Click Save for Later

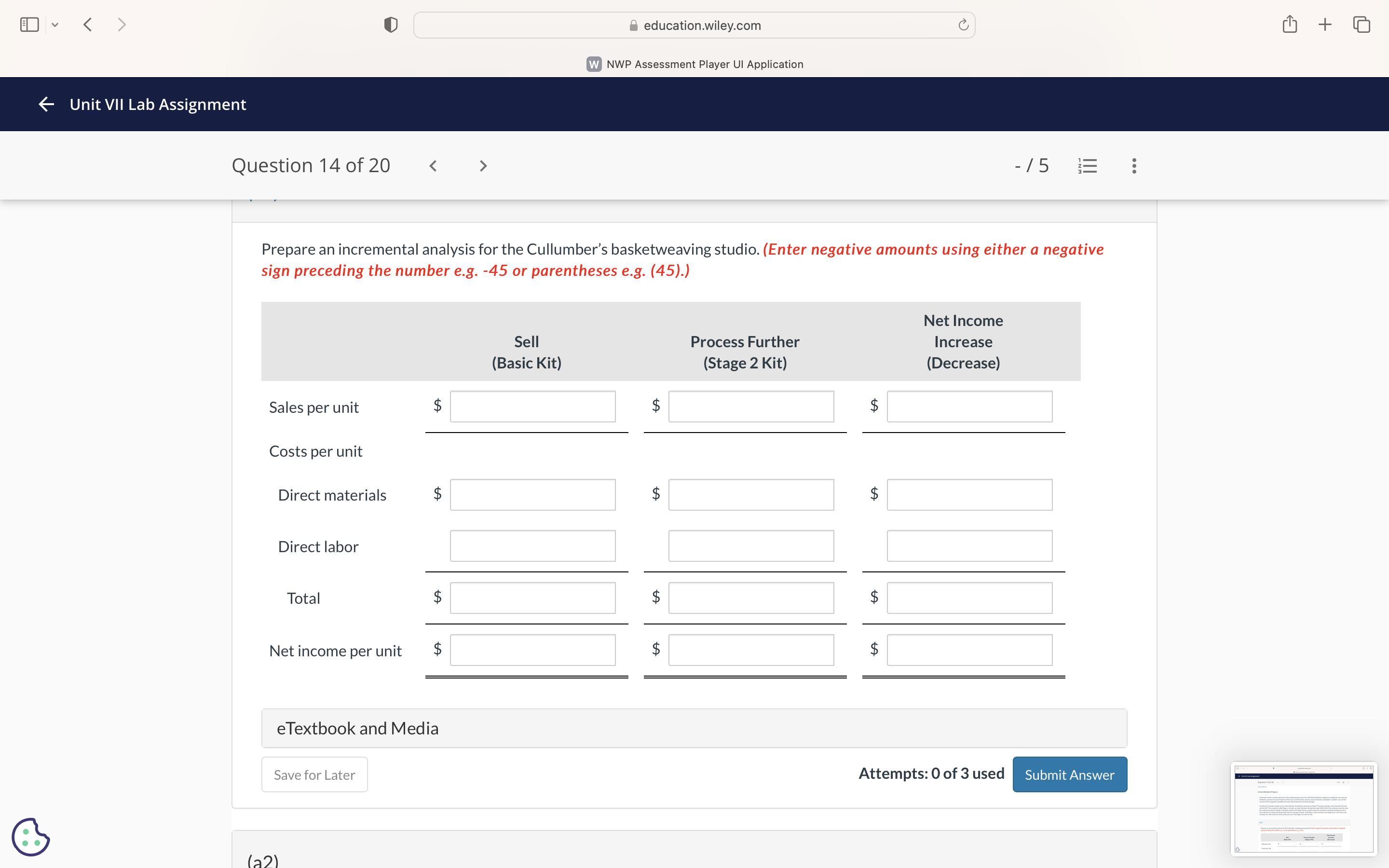[x=314, y=774]
